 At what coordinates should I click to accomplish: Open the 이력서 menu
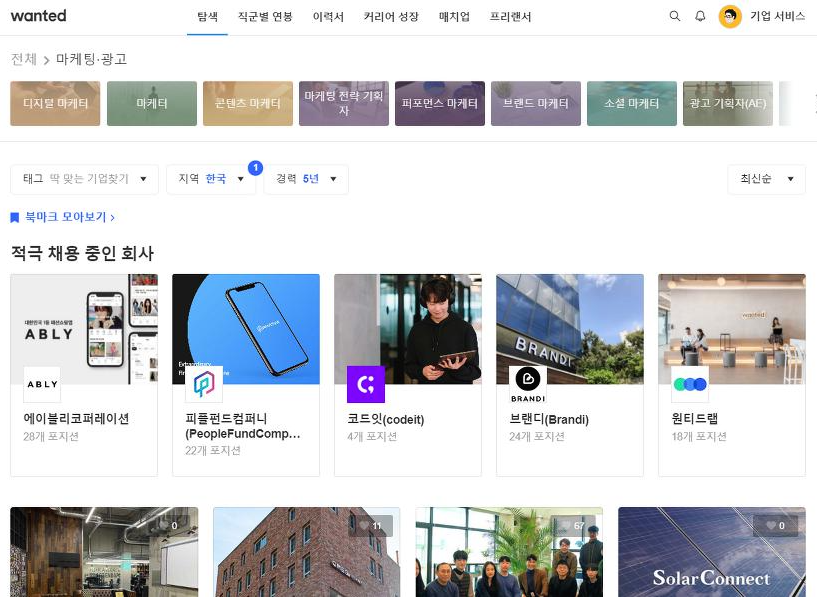[x=328, y=17]
